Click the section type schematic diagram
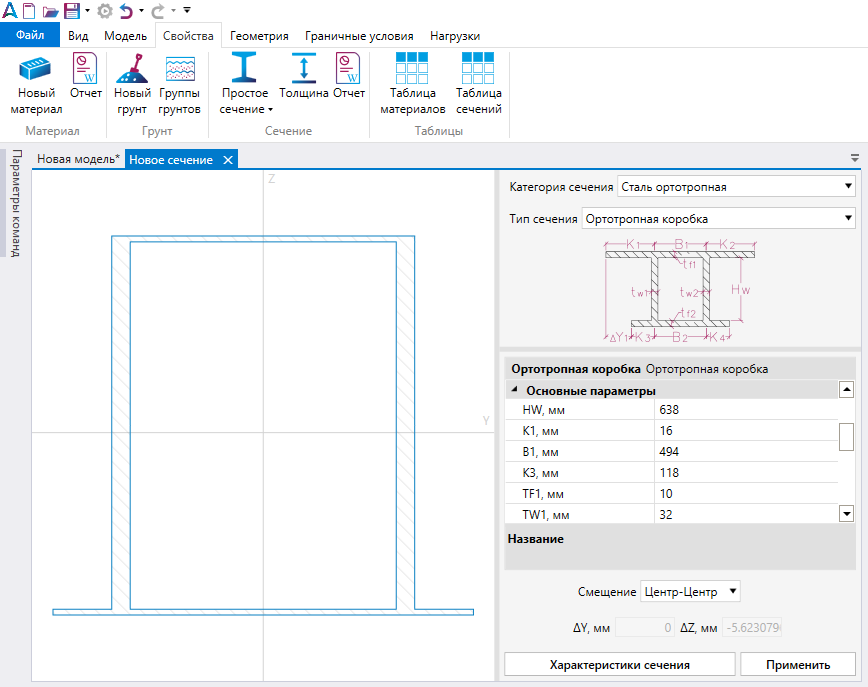The width and height of the screenshot is (868, 687). [x=680, y=290]
